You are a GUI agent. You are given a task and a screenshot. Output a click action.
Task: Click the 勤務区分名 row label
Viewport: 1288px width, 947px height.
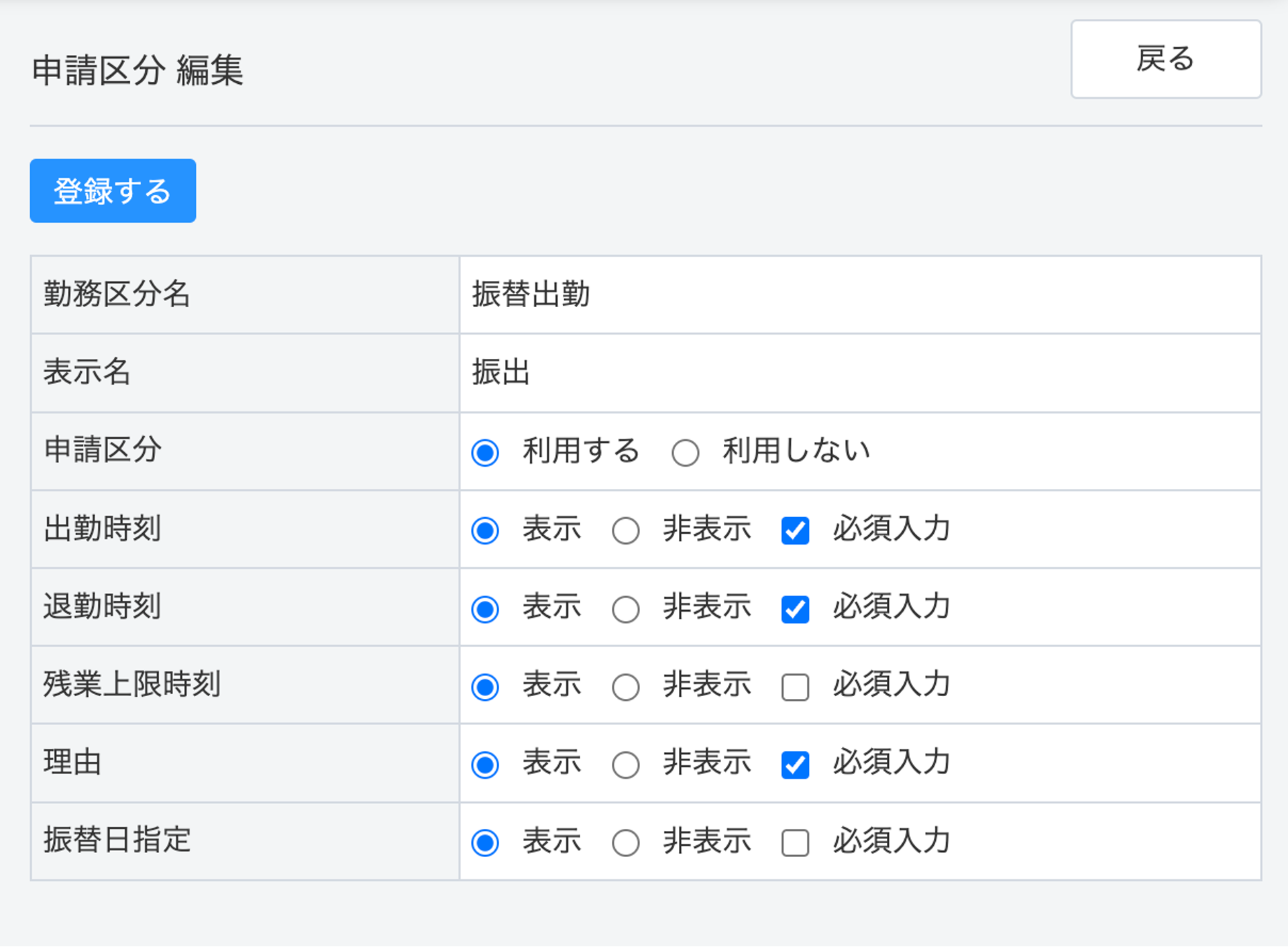[117, 294]
